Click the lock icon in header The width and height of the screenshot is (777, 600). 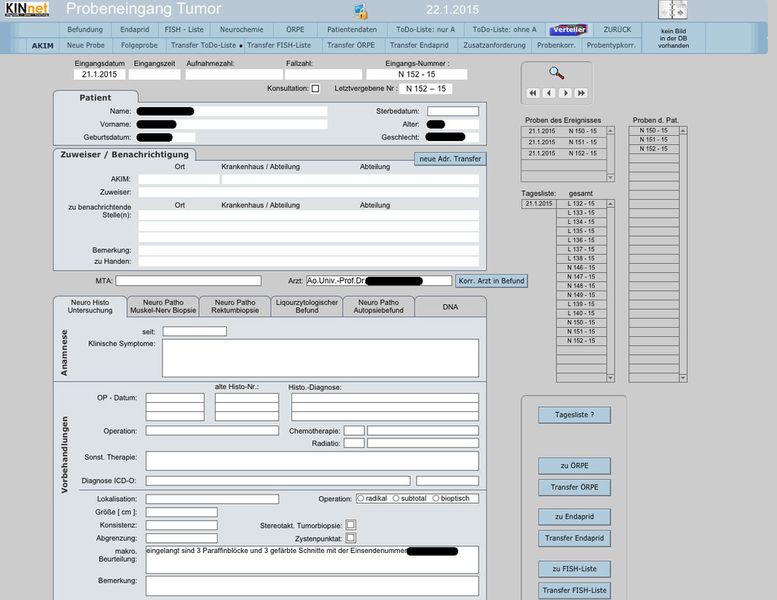[x=361, y=11]
